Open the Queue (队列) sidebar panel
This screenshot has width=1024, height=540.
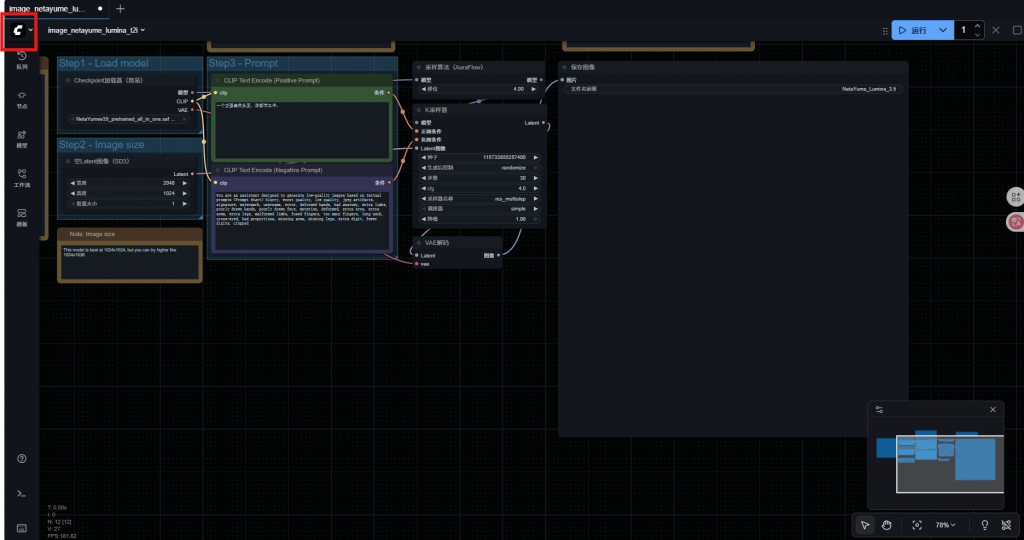pos(21,60)
